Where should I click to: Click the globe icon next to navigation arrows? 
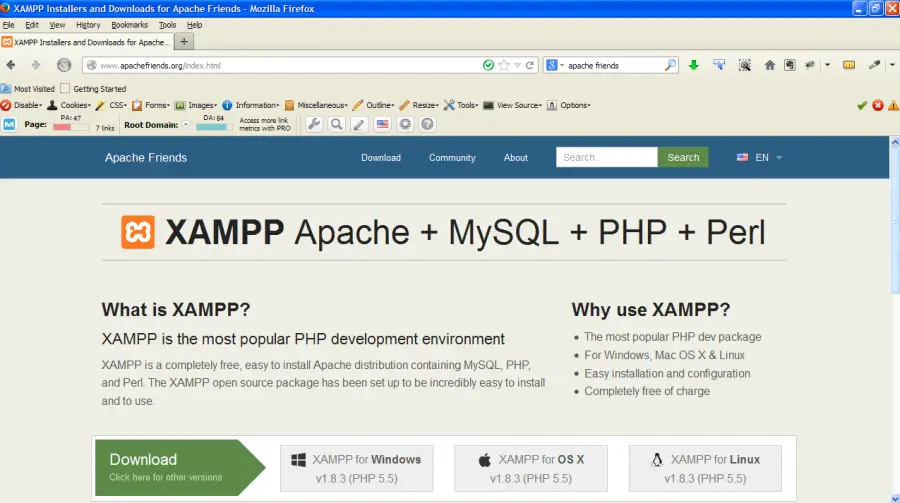click(64, 65)
